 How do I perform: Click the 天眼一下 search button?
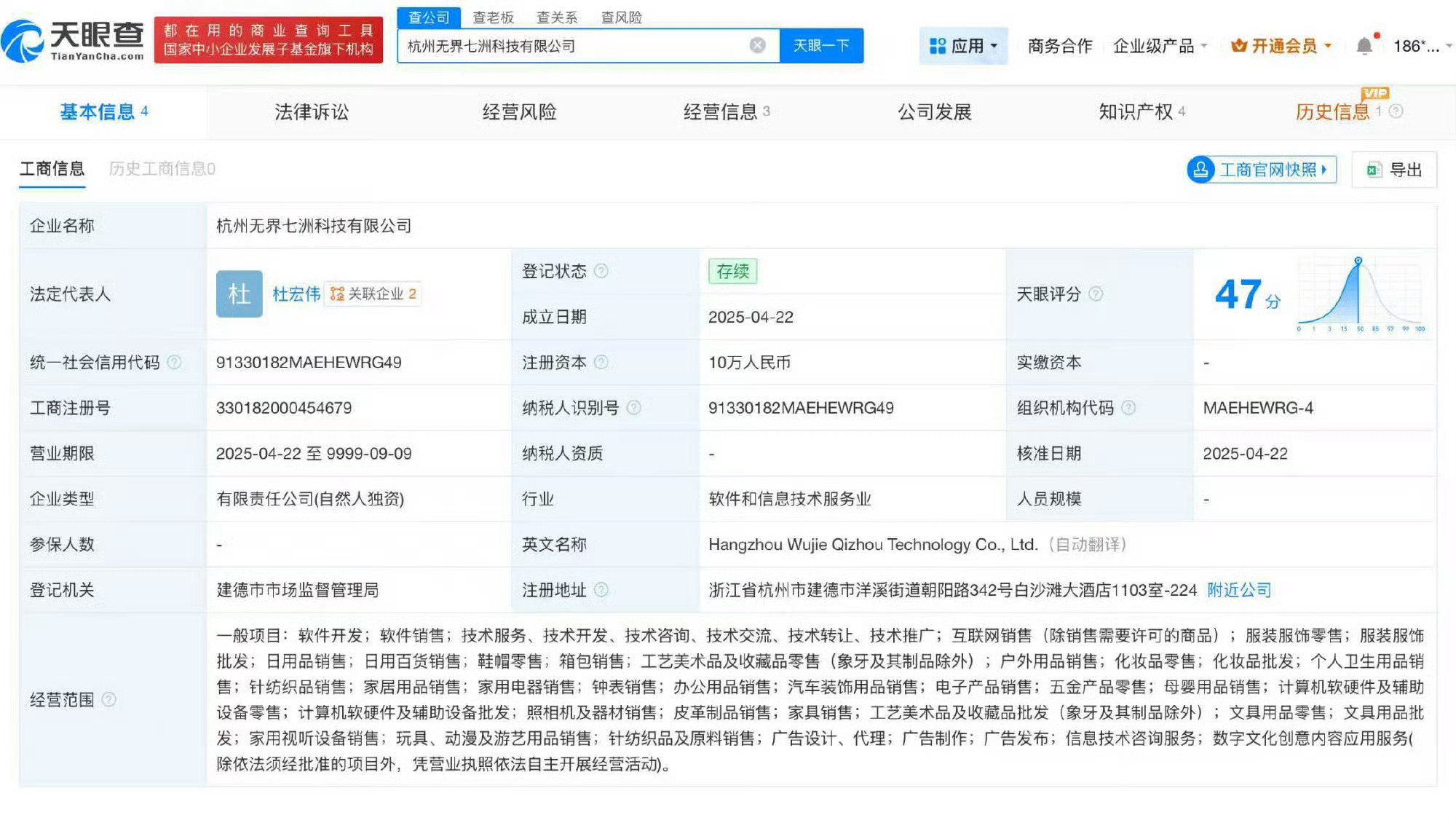point(821,45)
